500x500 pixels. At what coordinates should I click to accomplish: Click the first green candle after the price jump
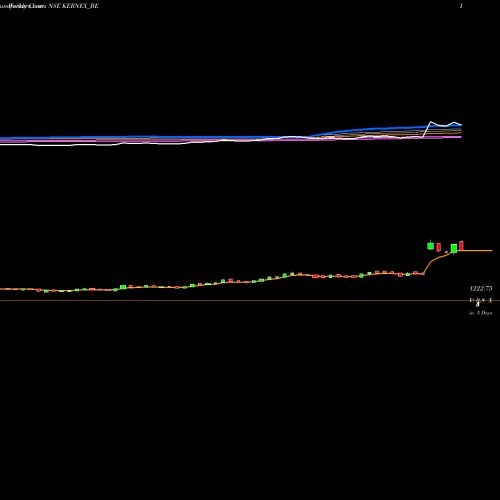tap(431, 246)
